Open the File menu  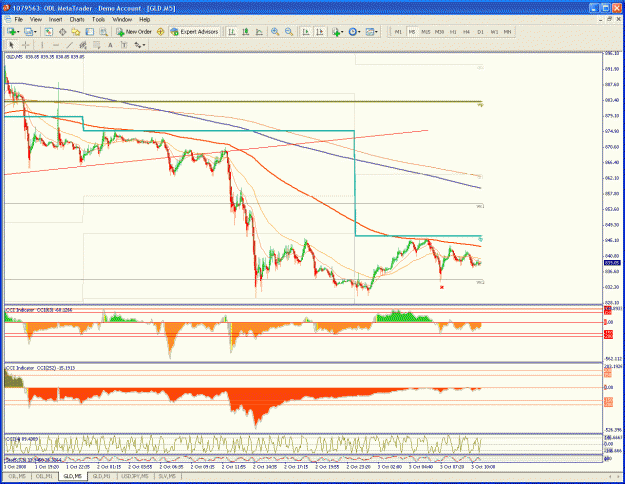pos(19,19)
